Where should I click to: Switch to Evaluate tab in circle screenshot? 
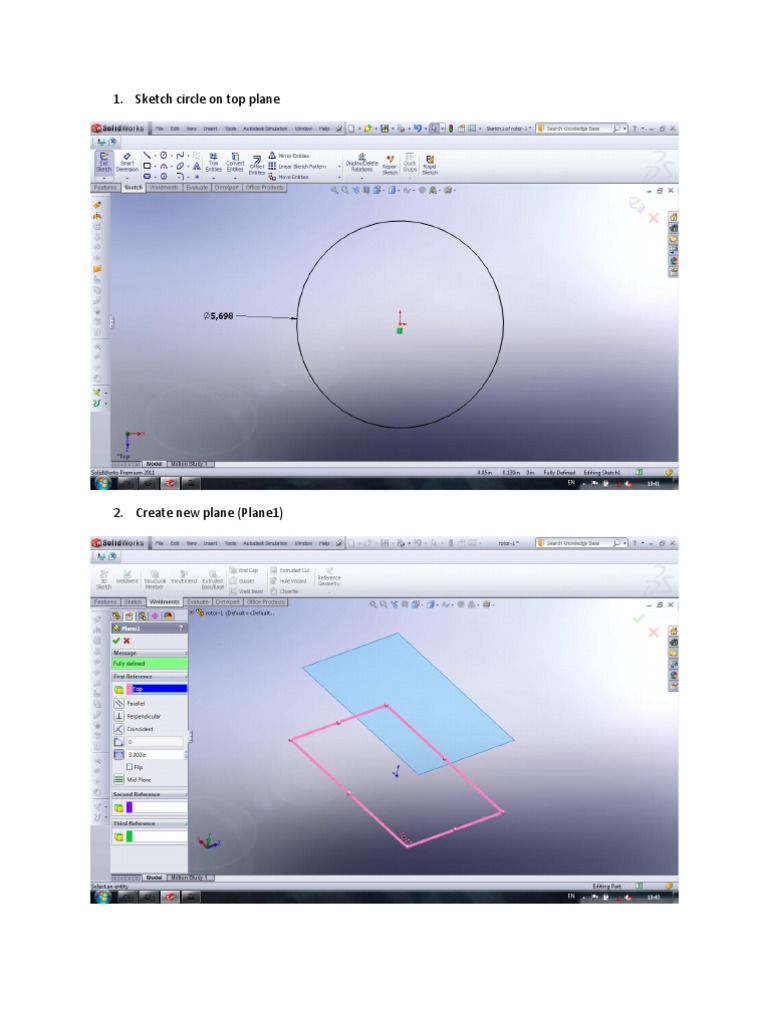click(x=197, y=187)
